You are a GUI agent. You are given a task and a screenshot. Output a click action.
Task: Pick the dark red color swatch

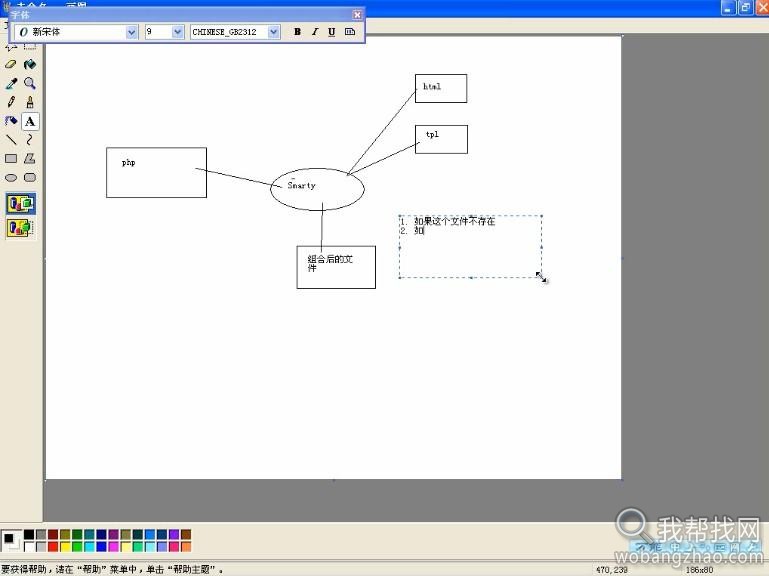click(53, 534)
